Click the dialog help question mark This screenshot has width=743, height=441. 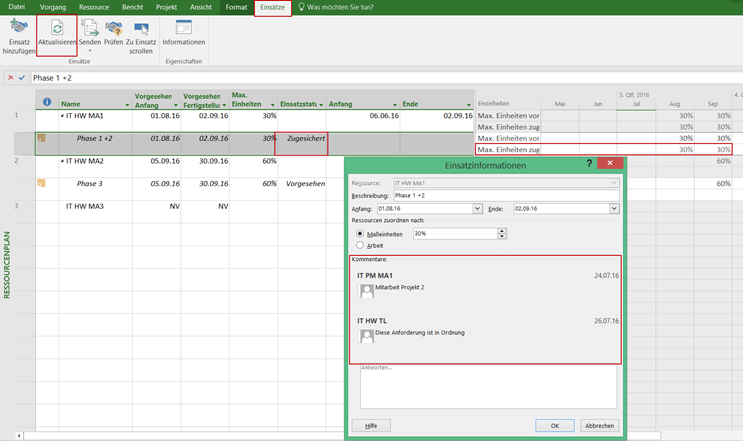click(589, 163)
